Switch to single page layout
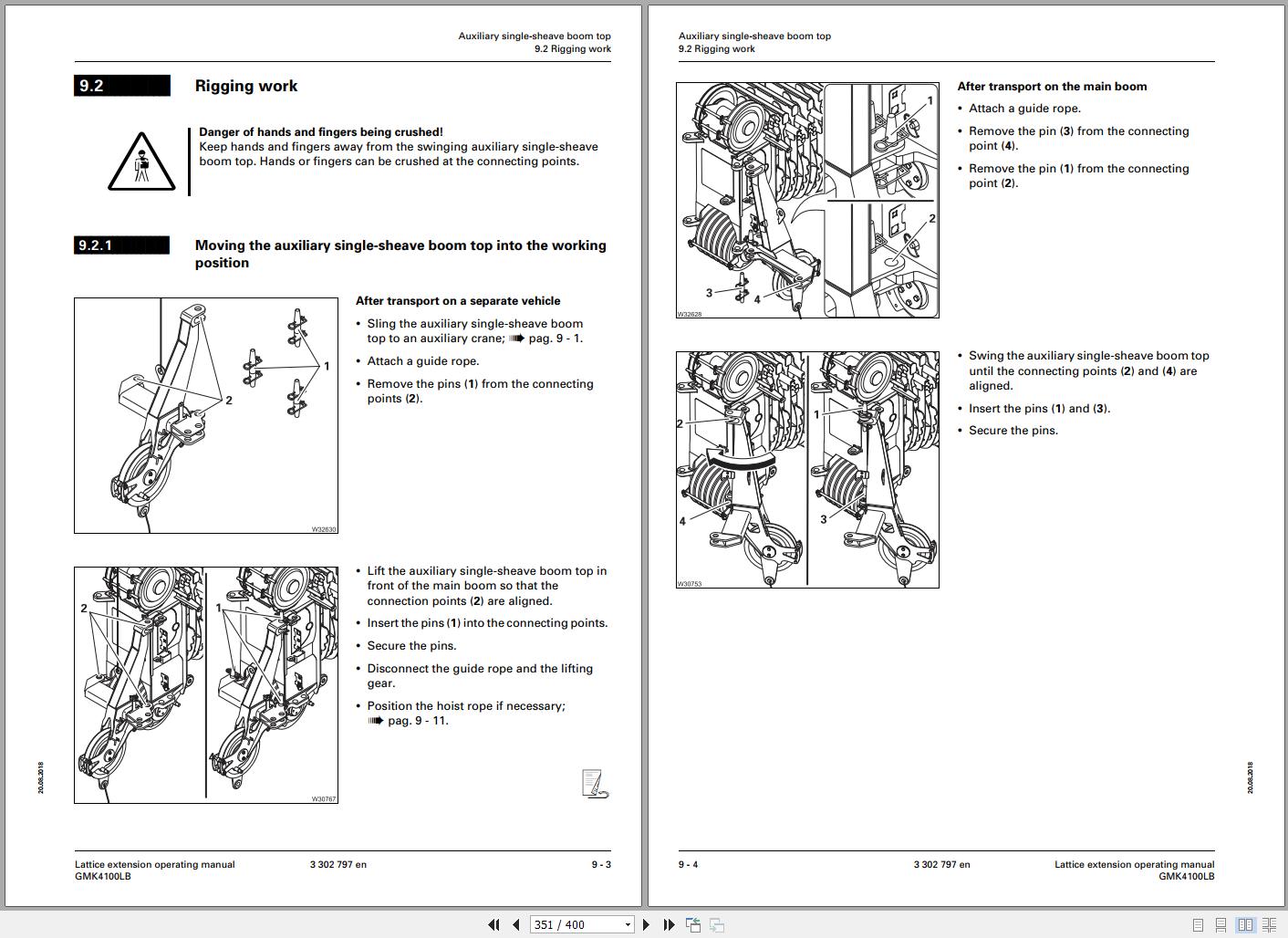This screenshot has height=938, width=1288. pyautogui.click(x=1199, y=924)
